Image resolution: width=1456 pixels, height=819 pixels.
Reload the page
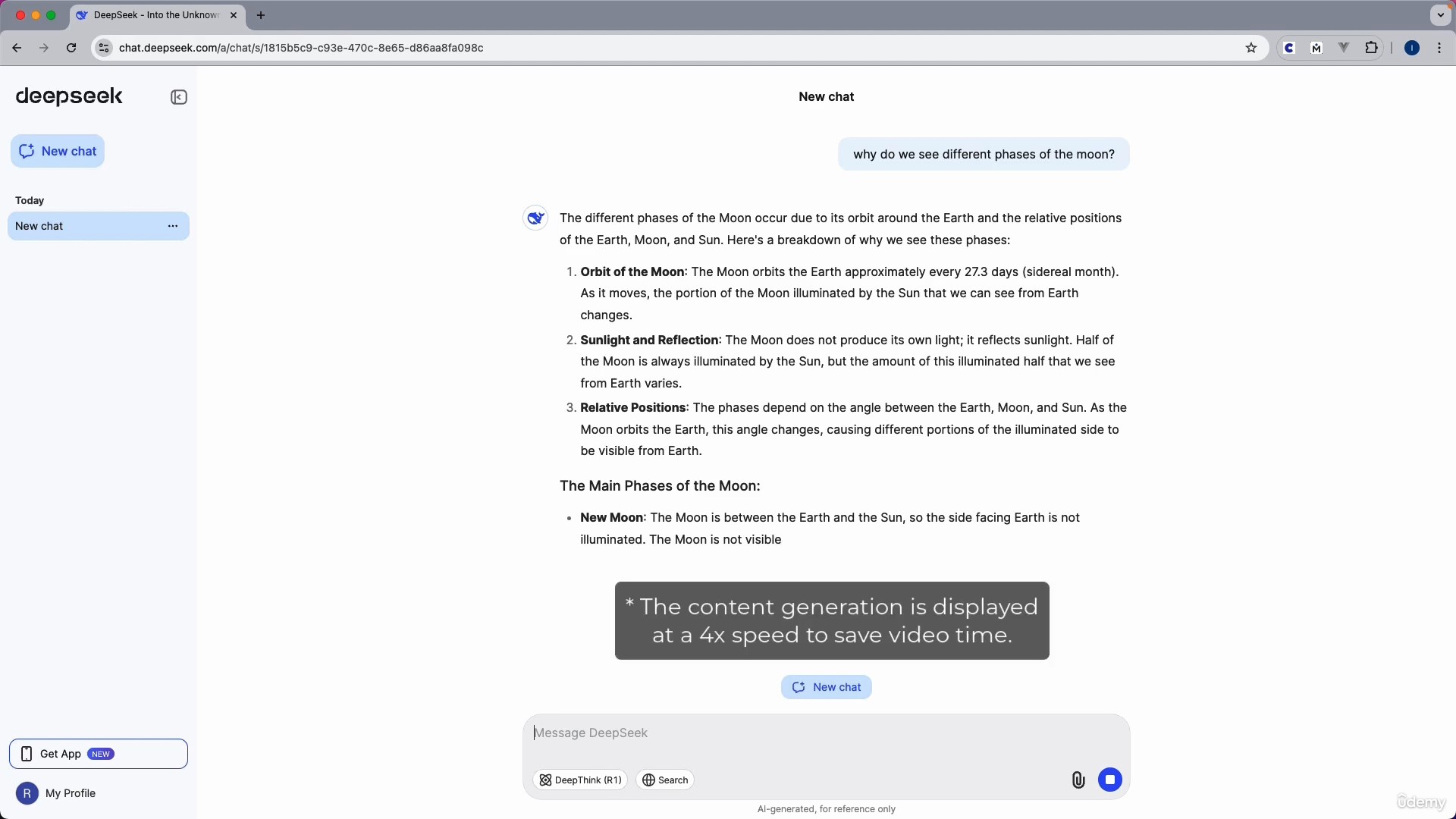pos(71,48)
